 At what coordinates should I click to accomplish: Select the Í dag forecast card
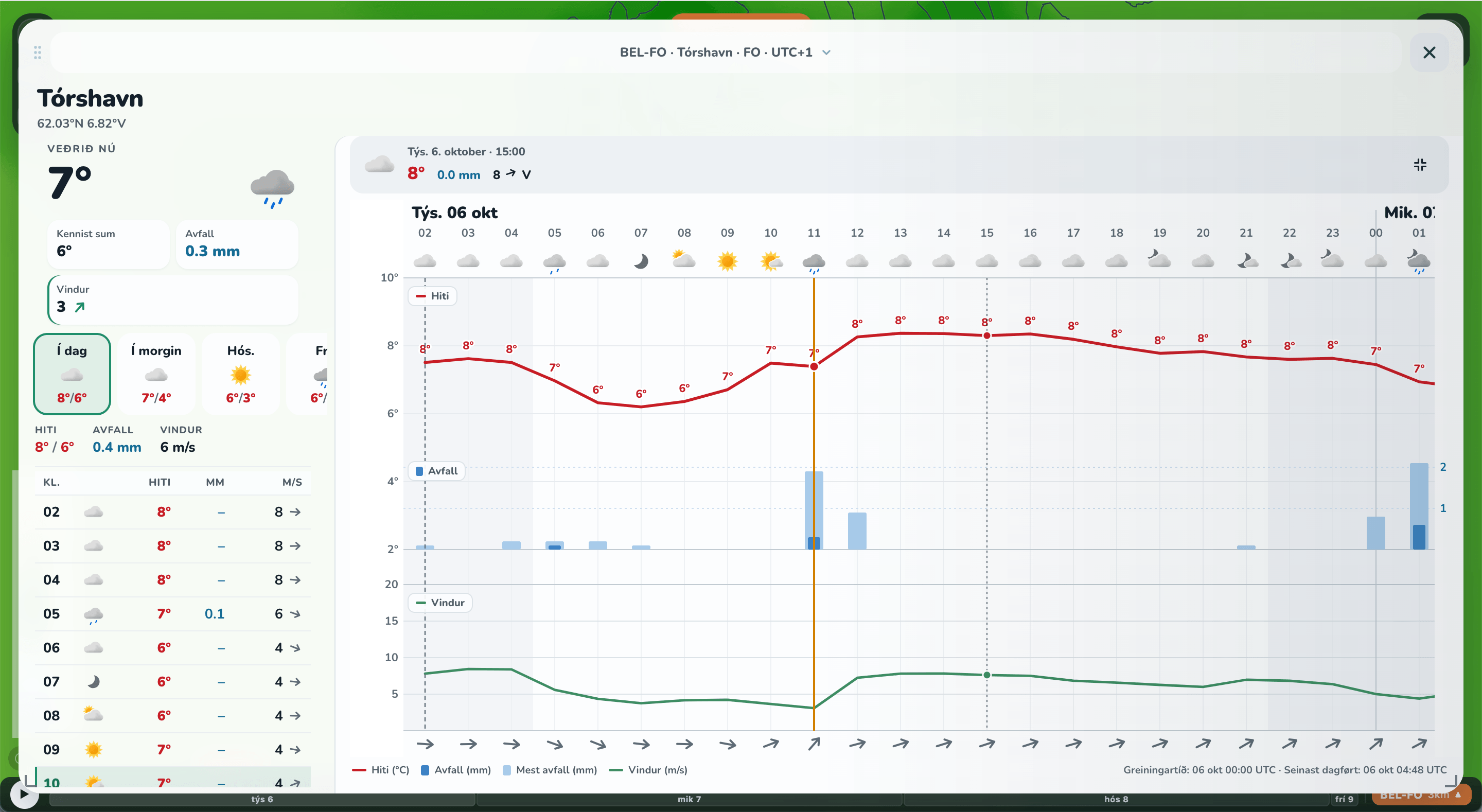pos(72,374)
